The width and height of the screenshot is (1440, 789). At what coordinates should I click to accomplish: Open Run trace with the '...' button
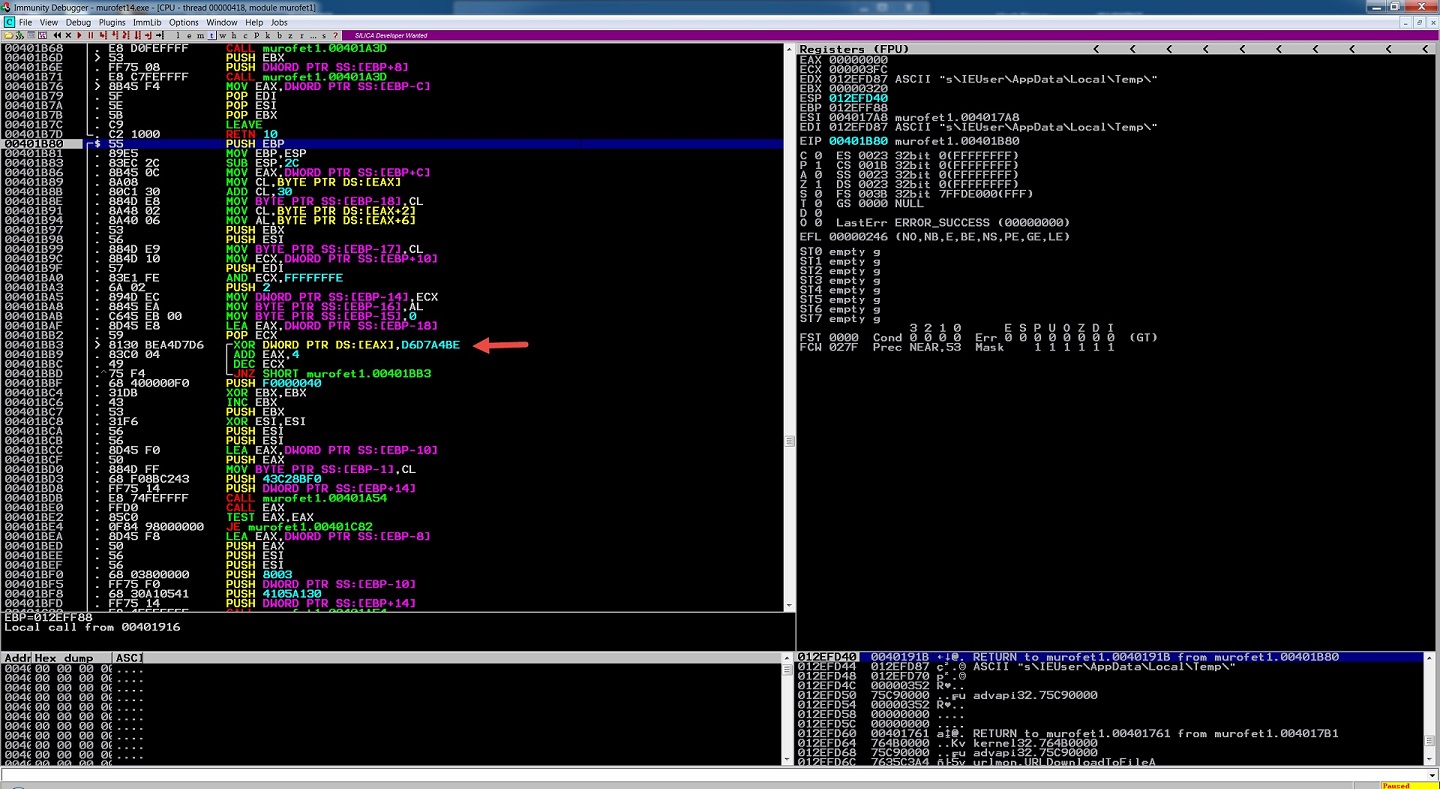[x=312, y=35]
